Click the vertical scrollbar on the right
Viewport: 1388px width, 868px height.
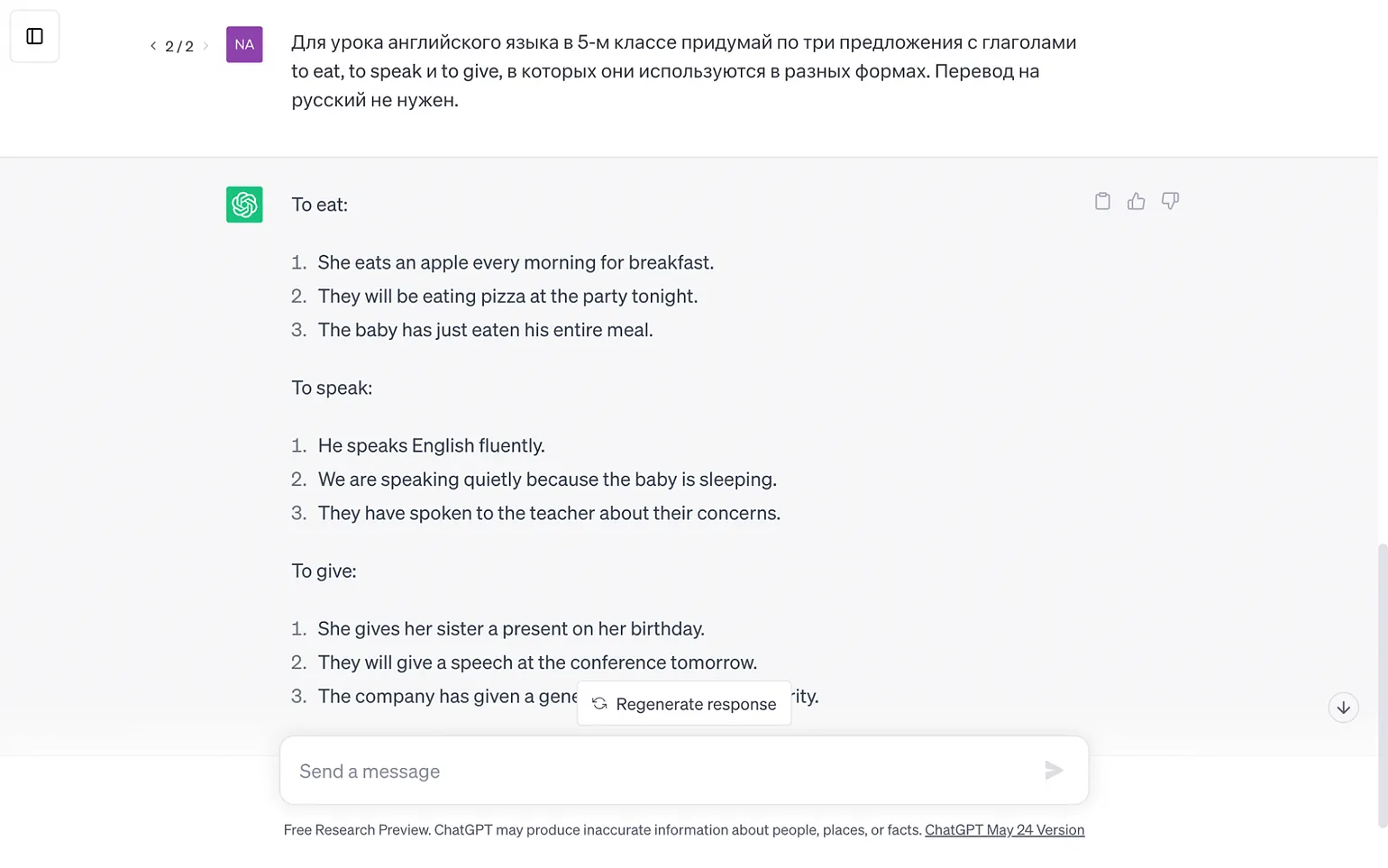point(1382,685)
